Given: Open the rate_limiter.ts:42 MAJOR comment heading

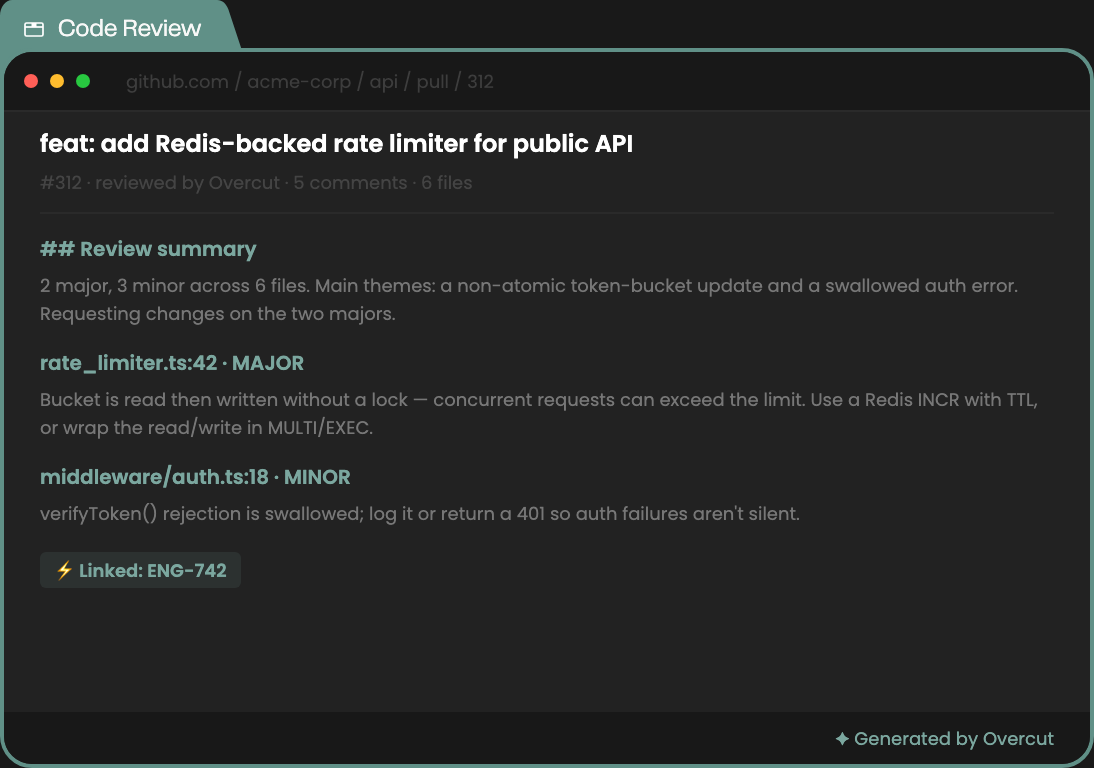Looking at the screenshot, I should click(172, 363).
